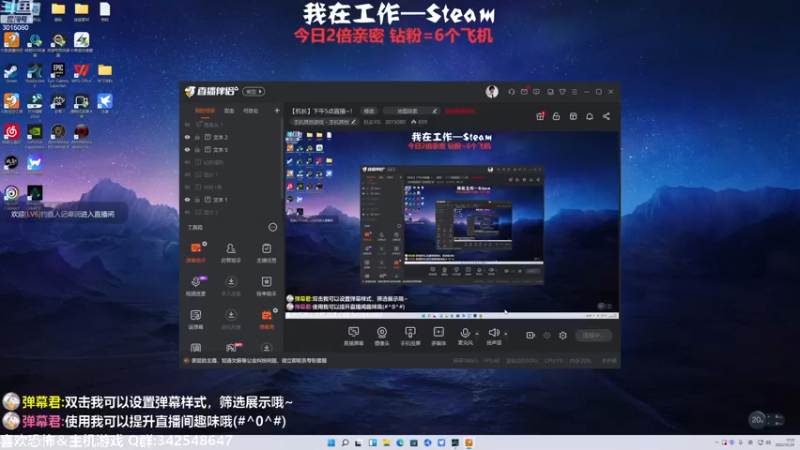Select the 文本1 layer row
This screenshot has width=800, height=450.
coord(232,199)
